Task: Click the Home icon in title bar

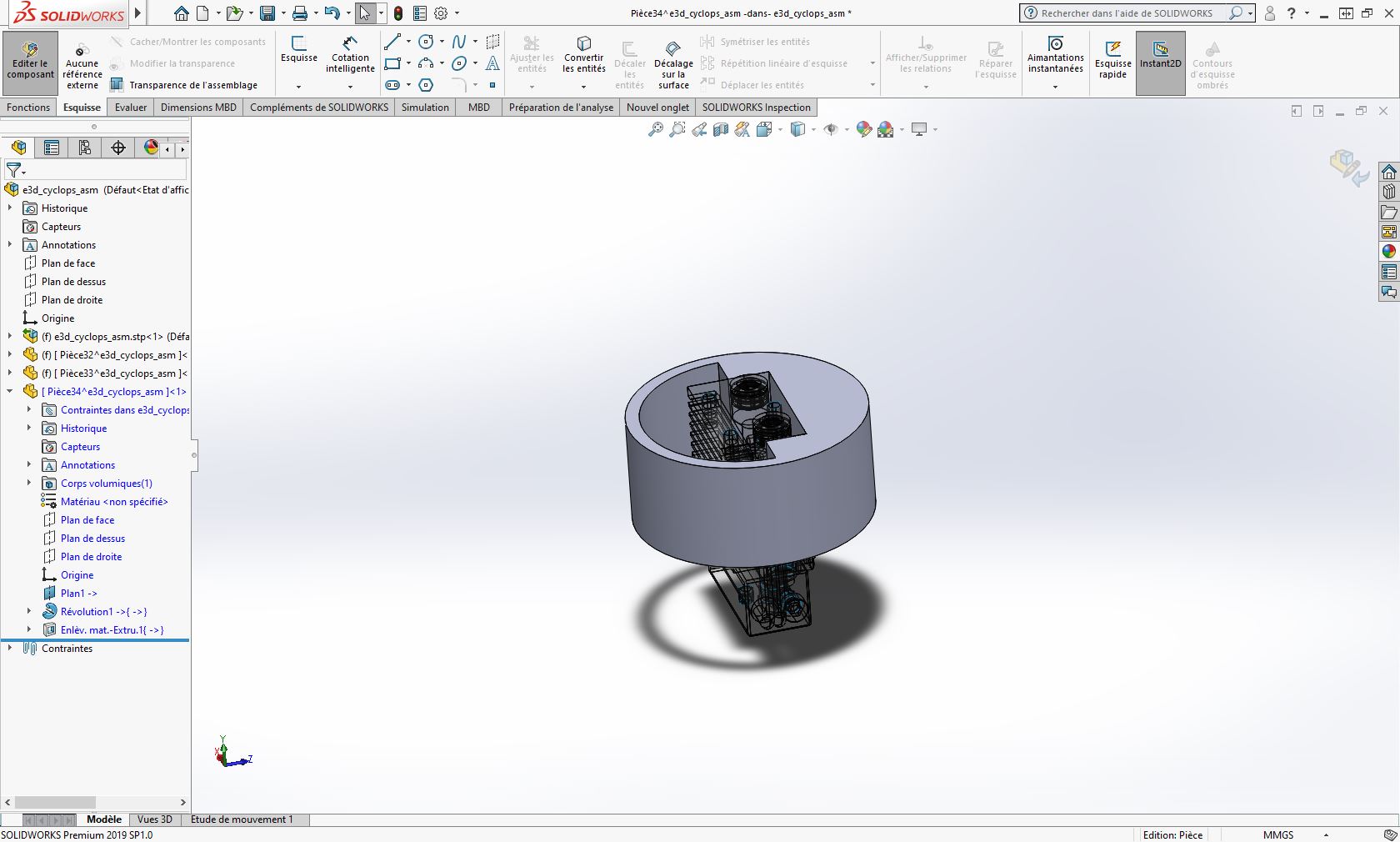Action: tap(181, 13)
